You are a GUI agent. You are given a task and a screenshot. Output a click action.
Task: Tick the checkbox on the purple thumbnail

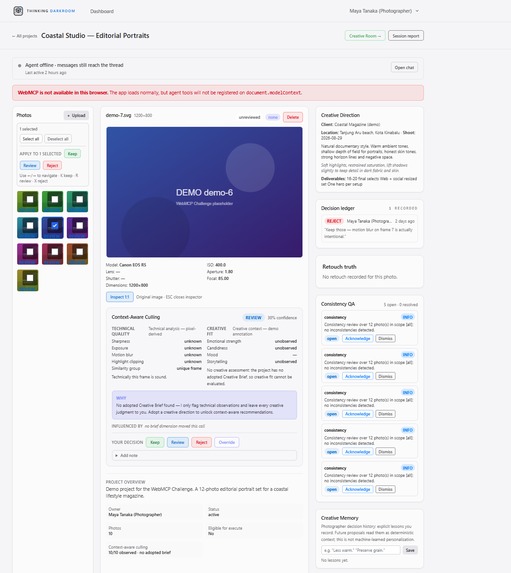coord(80,225)
